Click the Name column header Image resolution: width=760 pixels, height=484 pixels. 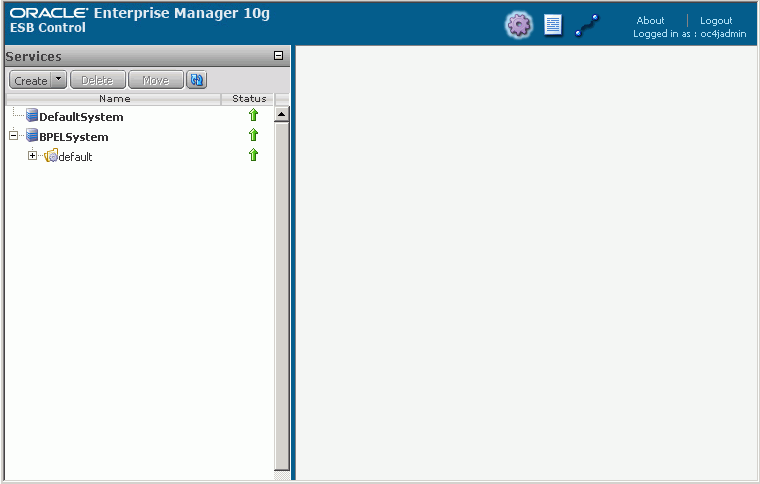click(x=114, y=99)
